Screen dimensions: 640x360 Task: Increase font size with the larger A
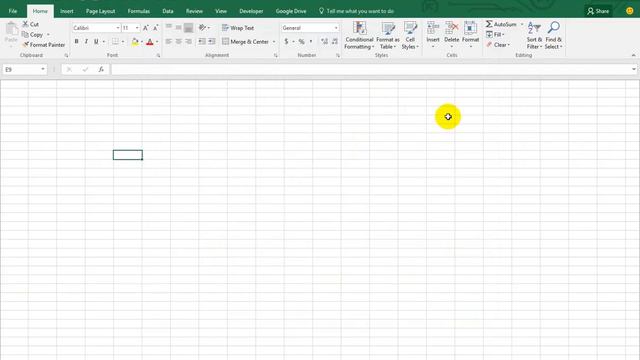coord(146,28)
